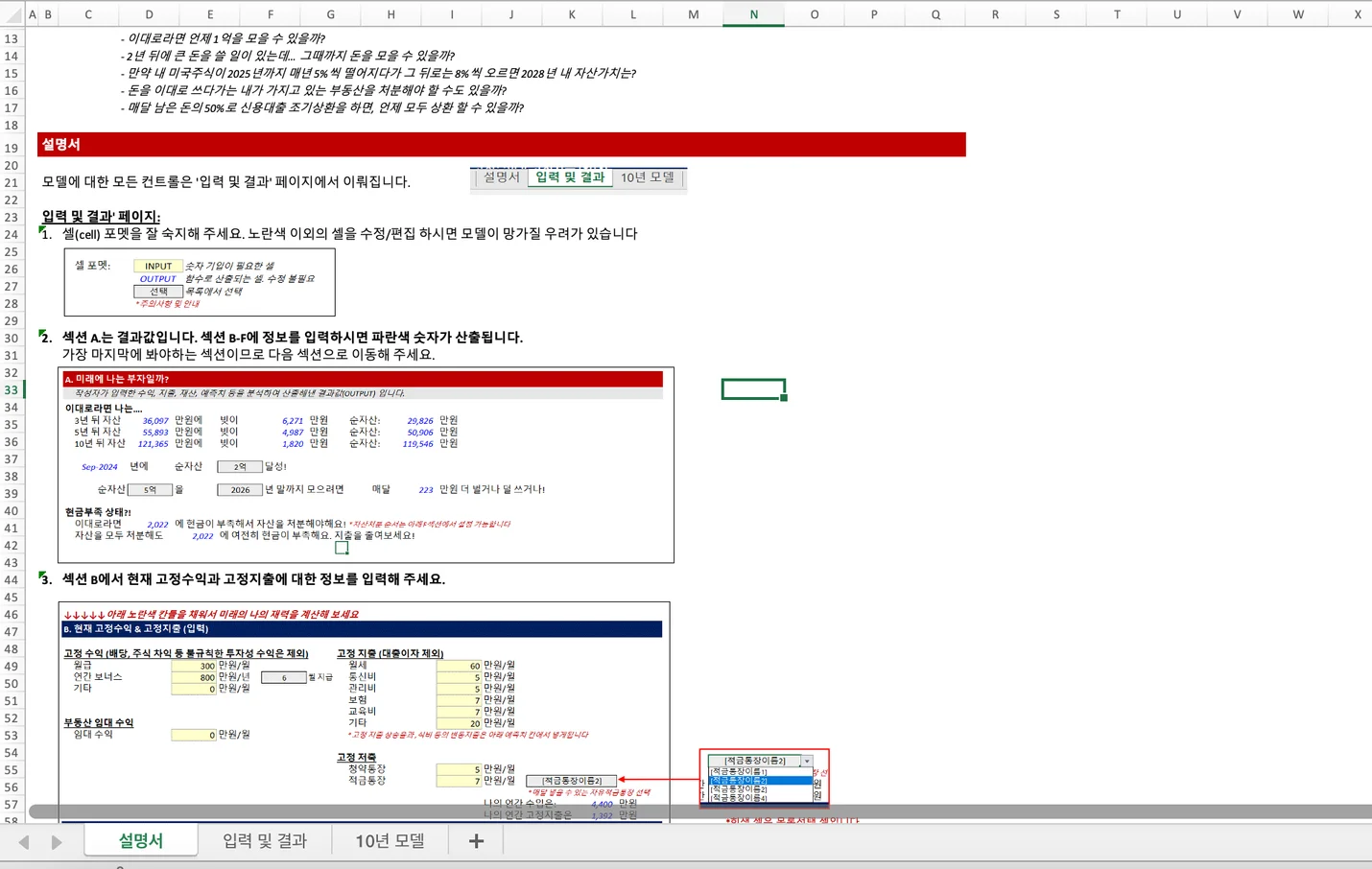The width and height of the screenshot is (1372, 869).
Task: Click the underlined heading '입력 및 결과' 페이지:
Action: 101,216
